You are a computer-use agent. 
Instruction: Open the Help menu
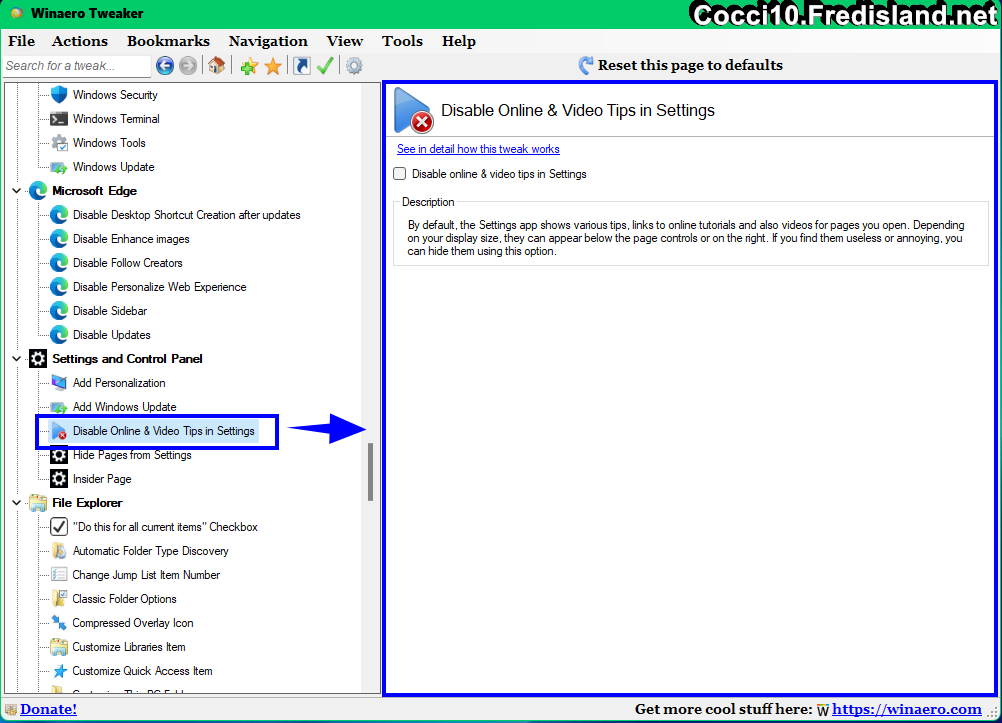click(x=459, y=41)
